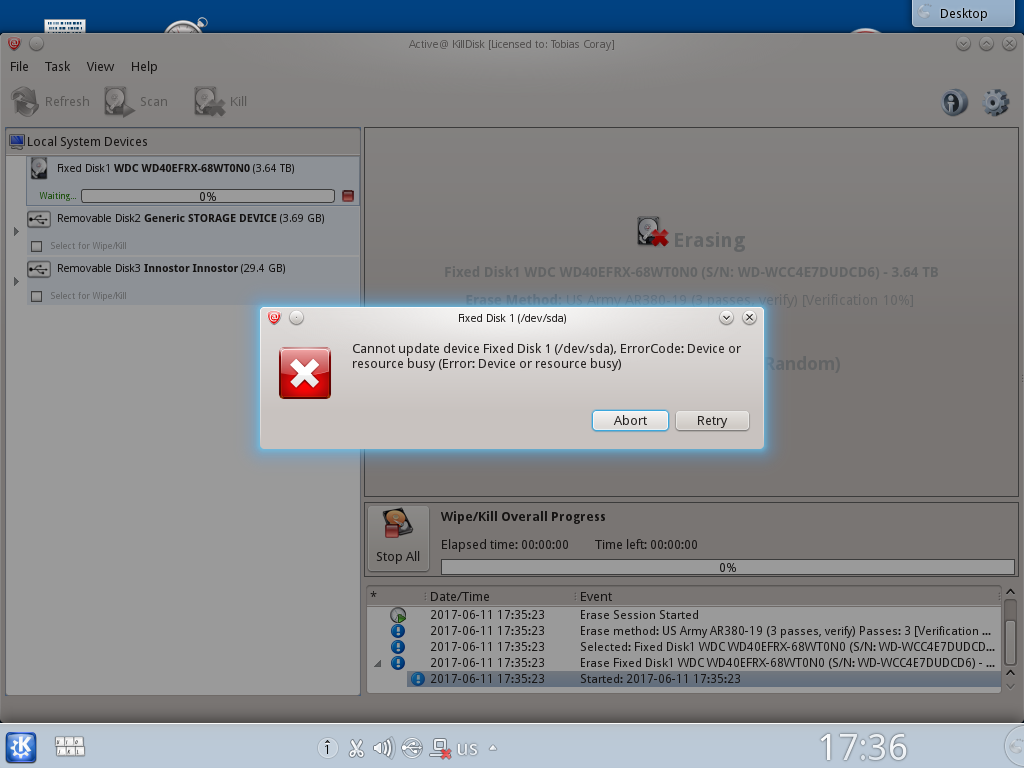Click the Abort button in error dialog
This screenshot has width=1024, height=768.
pyautogui.click(x=630, y=421)
